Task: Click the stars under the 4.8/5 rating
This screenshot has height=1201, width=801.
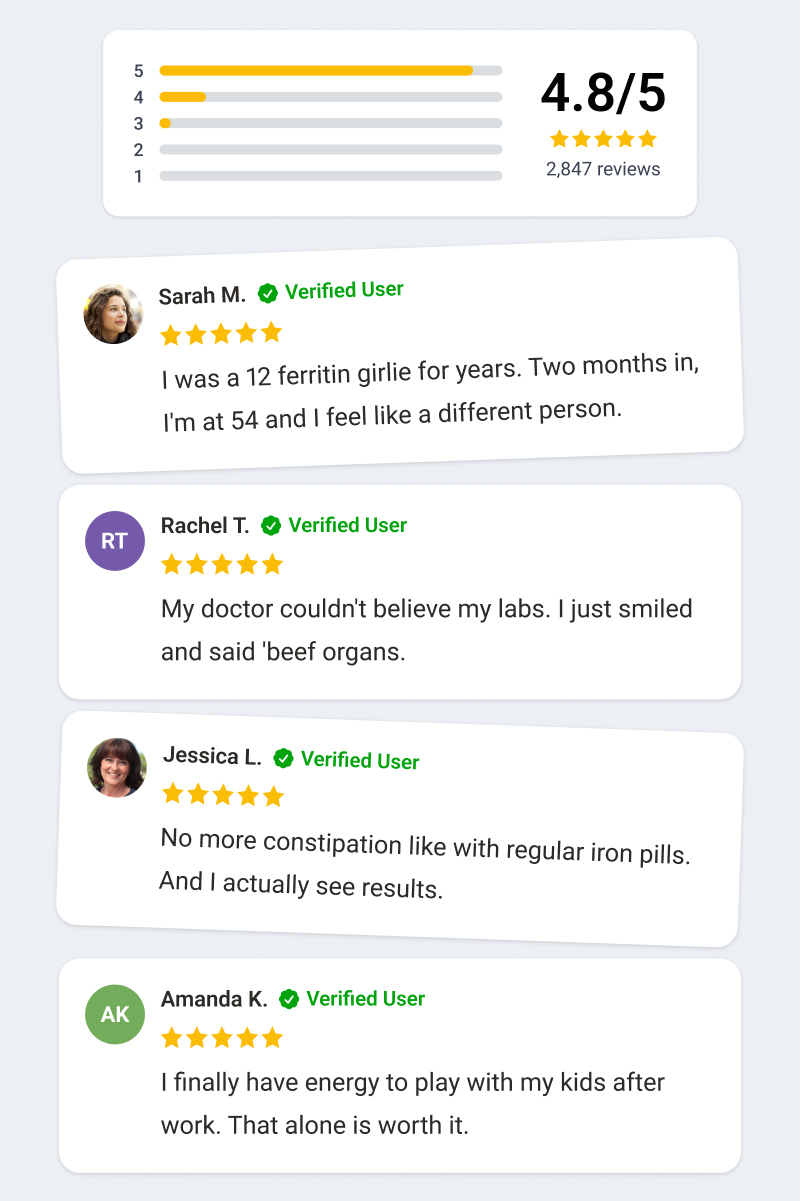Action: pos(603,139)
